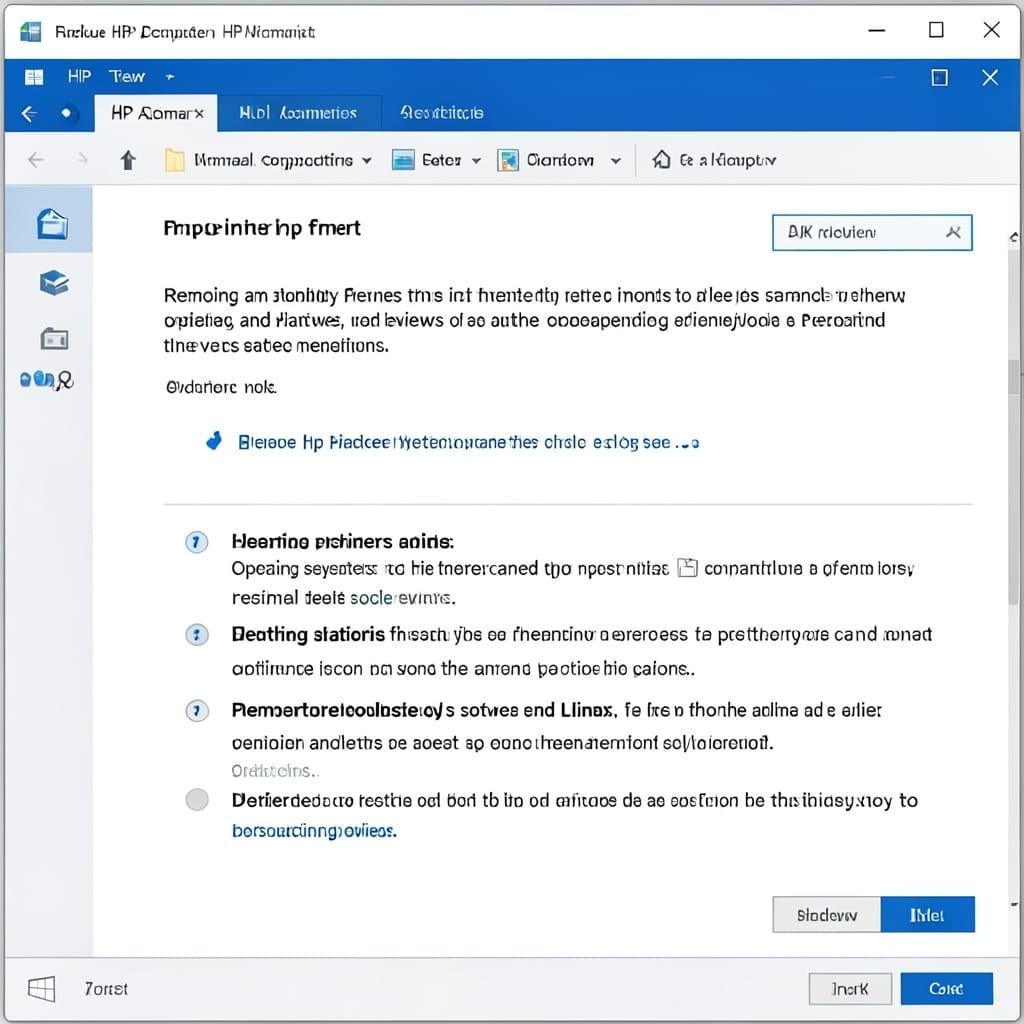Open the blue 'Bleaoe Hp Piadcee' link
Viewport: 1024px width, 1024px height.
[x=468, y=443]
